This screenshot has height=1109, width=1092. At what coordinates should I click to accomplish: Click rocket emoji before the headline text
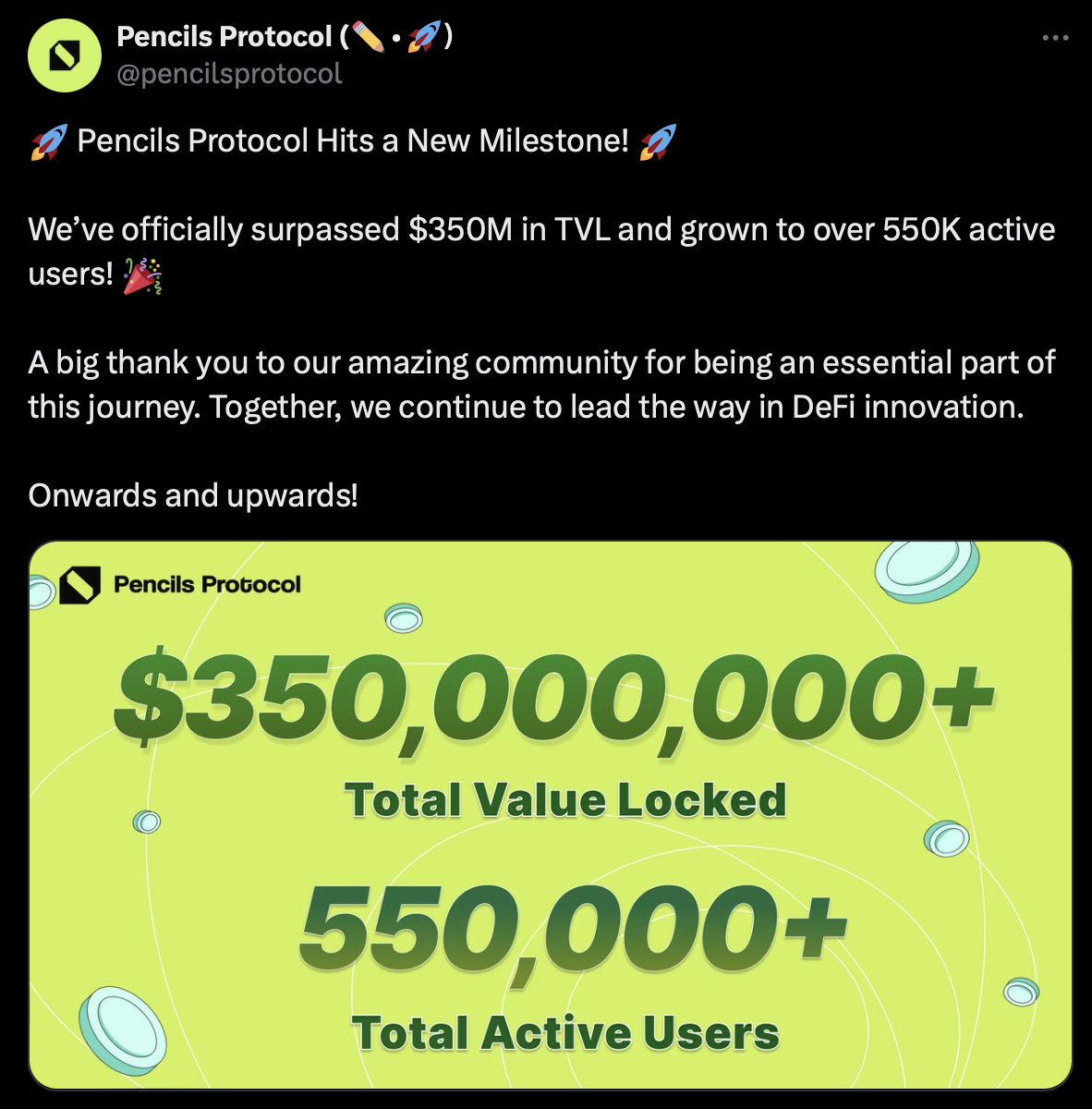pos(49,141)
